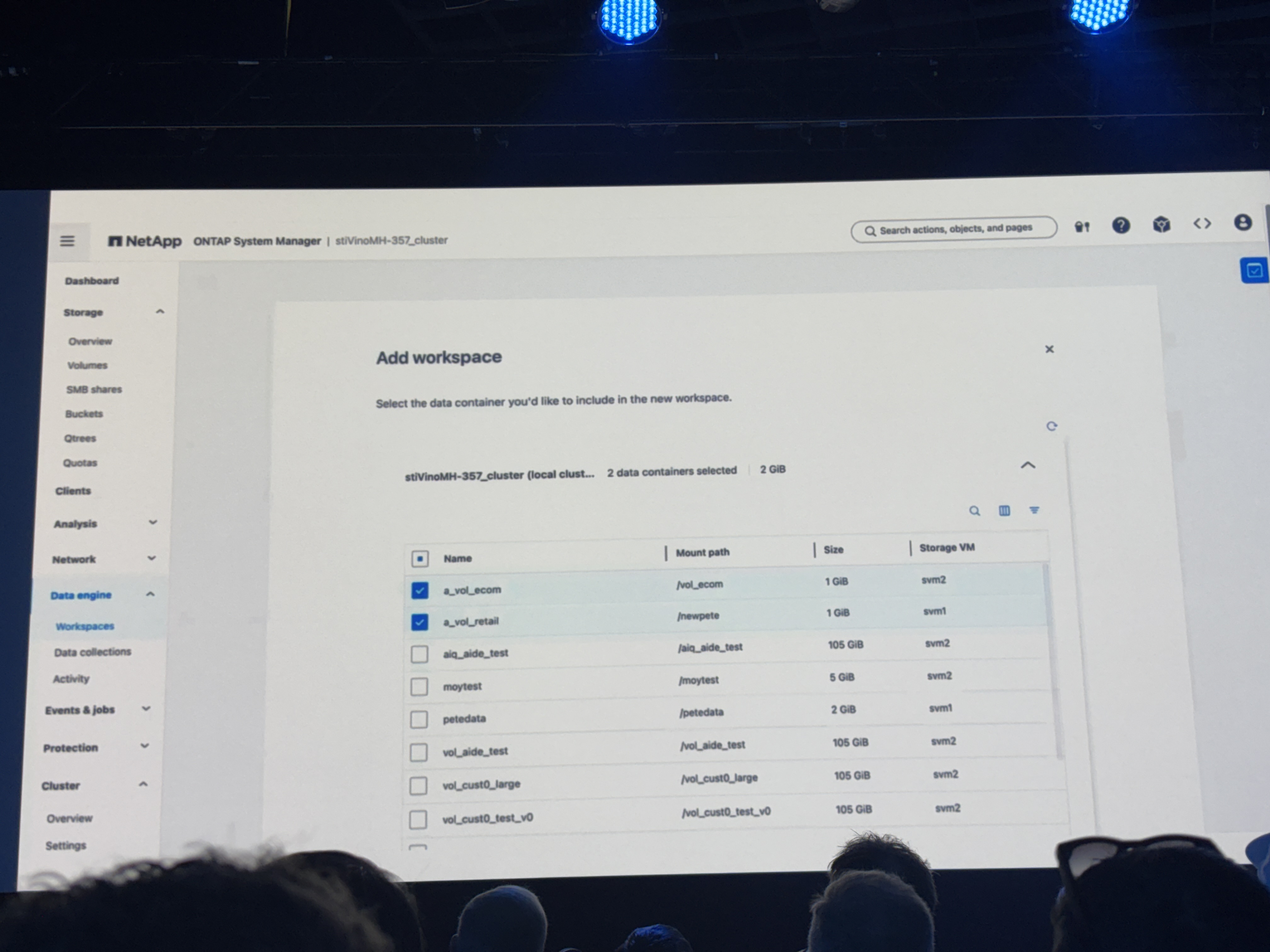1270x952 pixels.
Task: Search the volumes table
Action: (974, 511)
